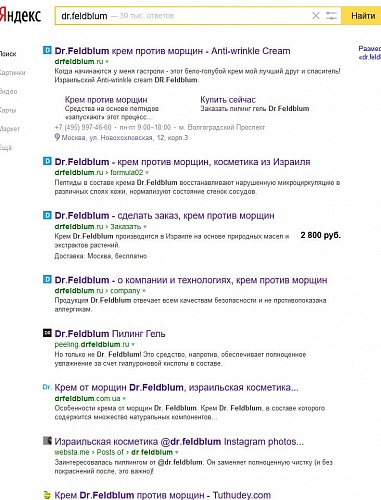This screenshot has width=381, height=500.
Task: Click the favicon of the first Dr.Feldblum result
Action: coord(47,51)
